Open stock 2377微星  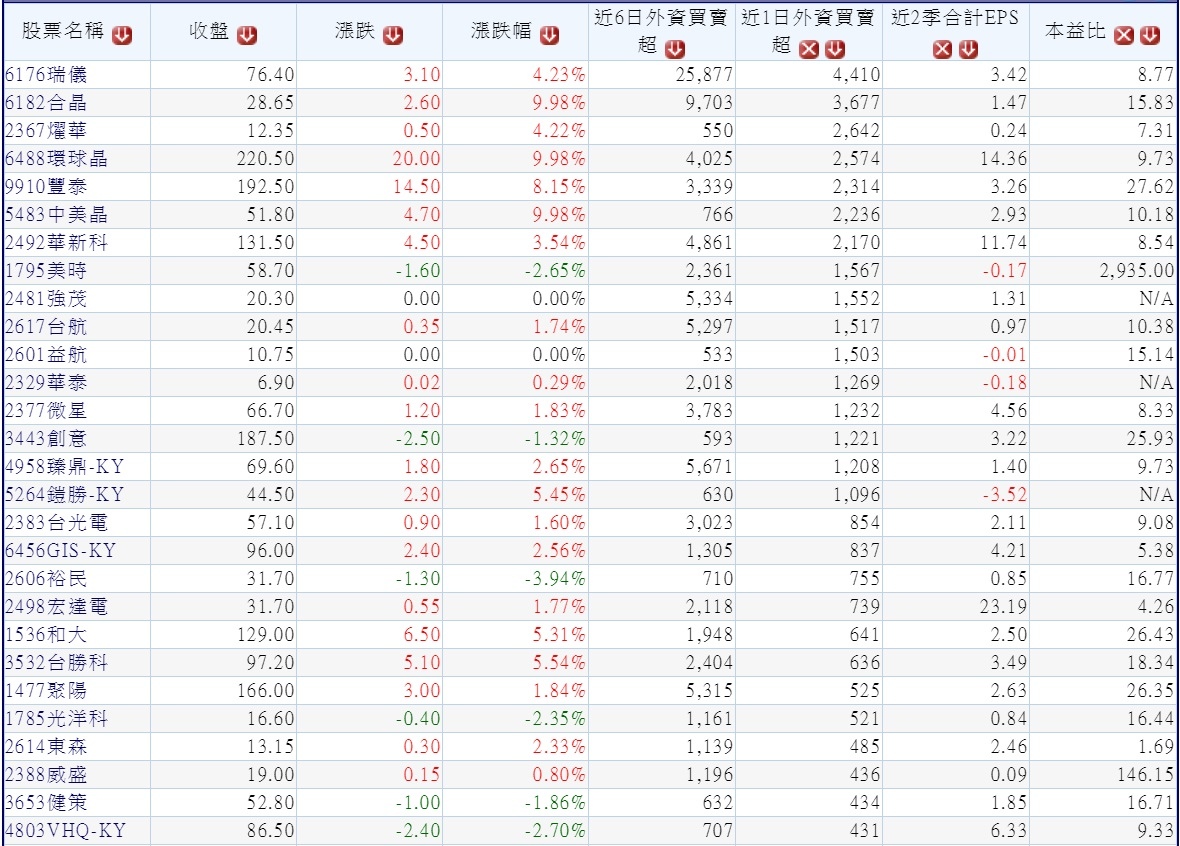pos(46,410)
